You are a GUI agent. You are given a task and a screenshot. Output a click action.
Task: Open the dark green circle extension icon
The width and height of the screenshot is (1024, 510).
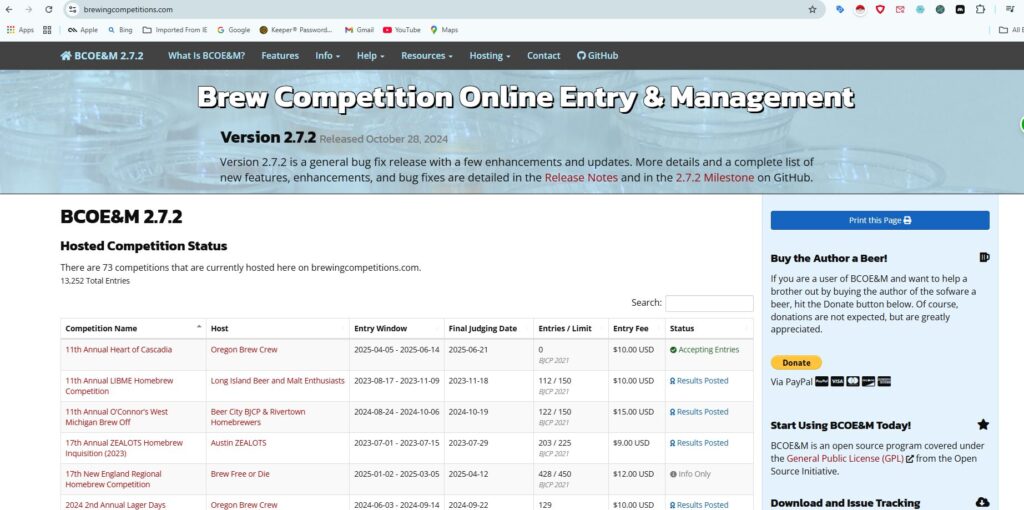pos(940,10)
